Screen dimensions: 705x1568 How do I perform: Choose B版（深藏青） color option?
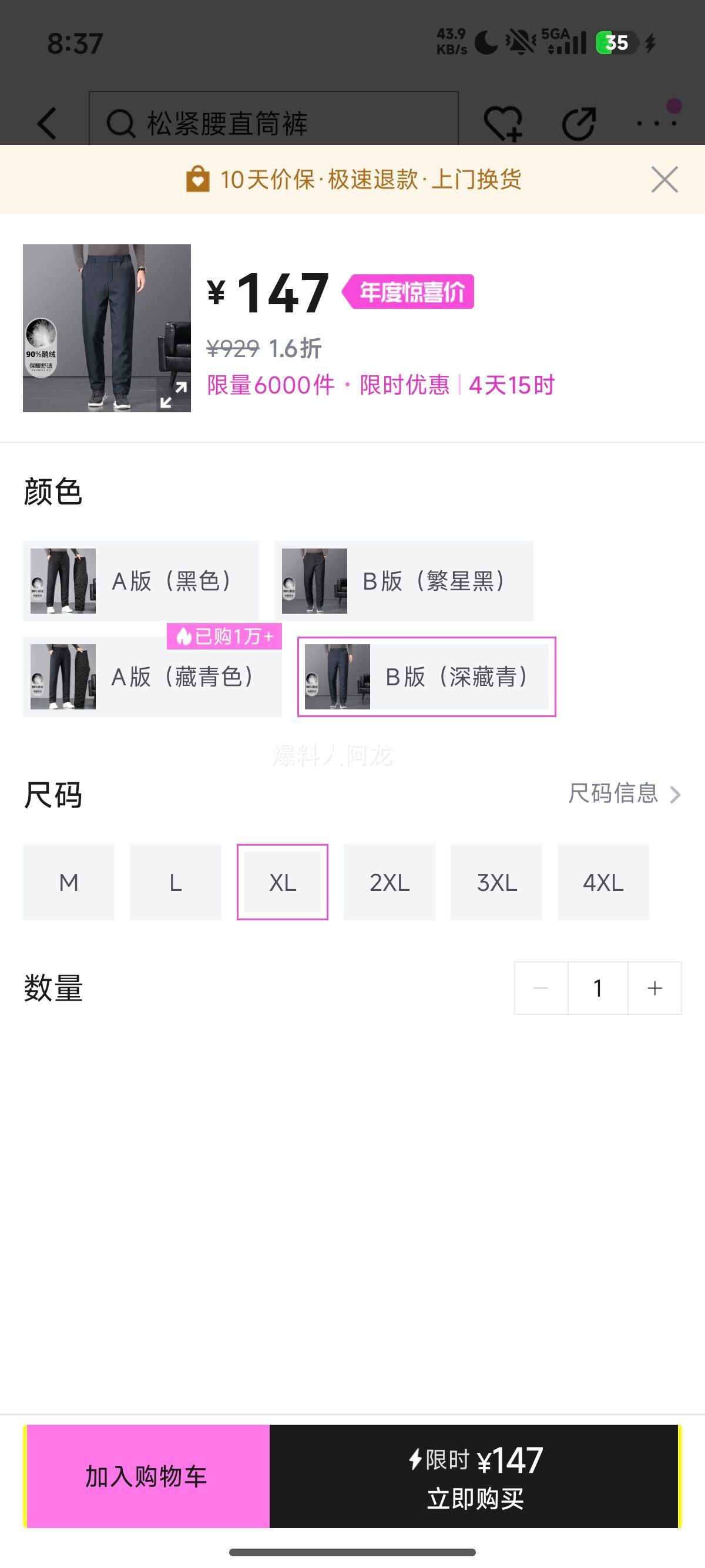426,677
